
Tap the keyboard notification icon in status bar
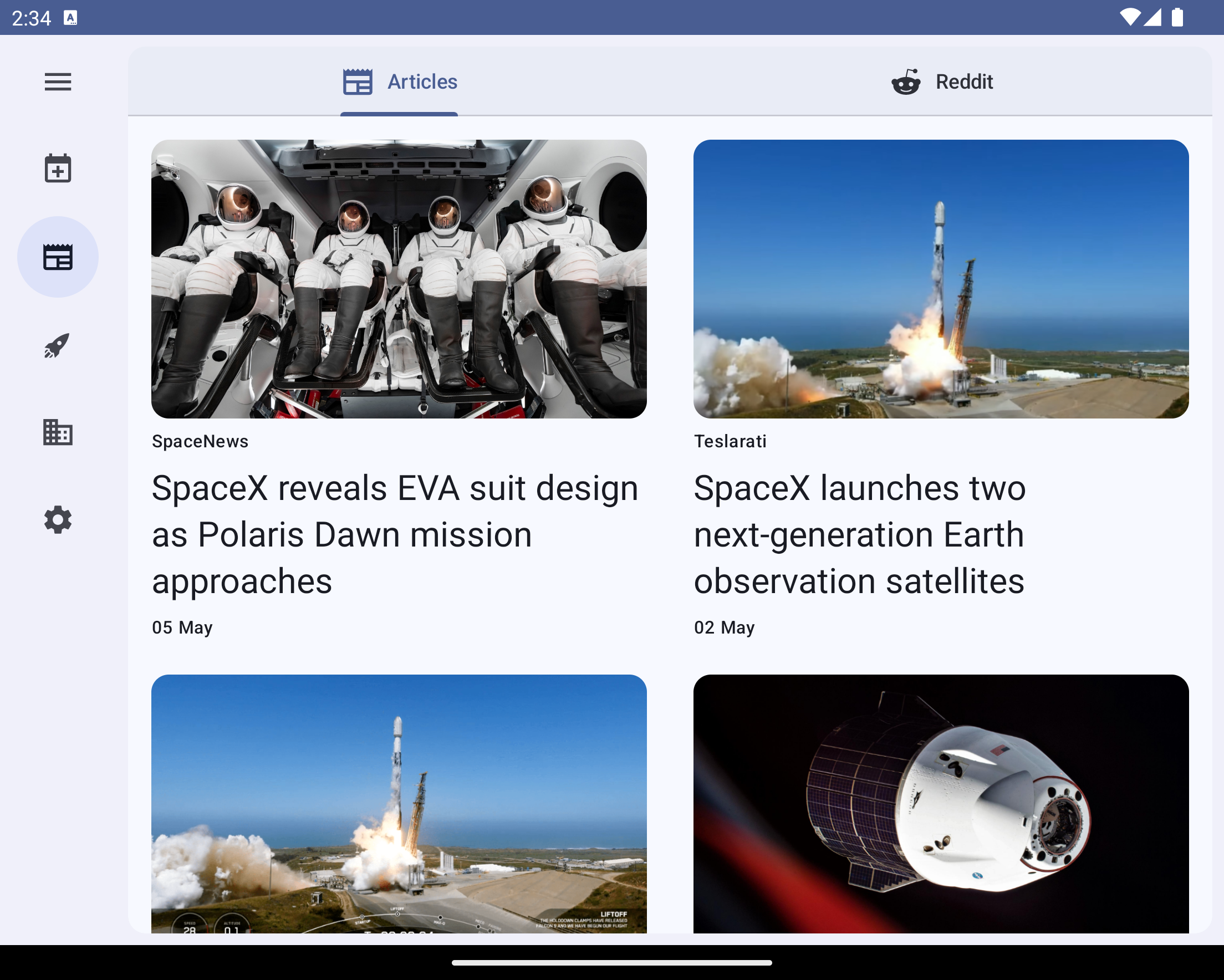tap(70, 18)
